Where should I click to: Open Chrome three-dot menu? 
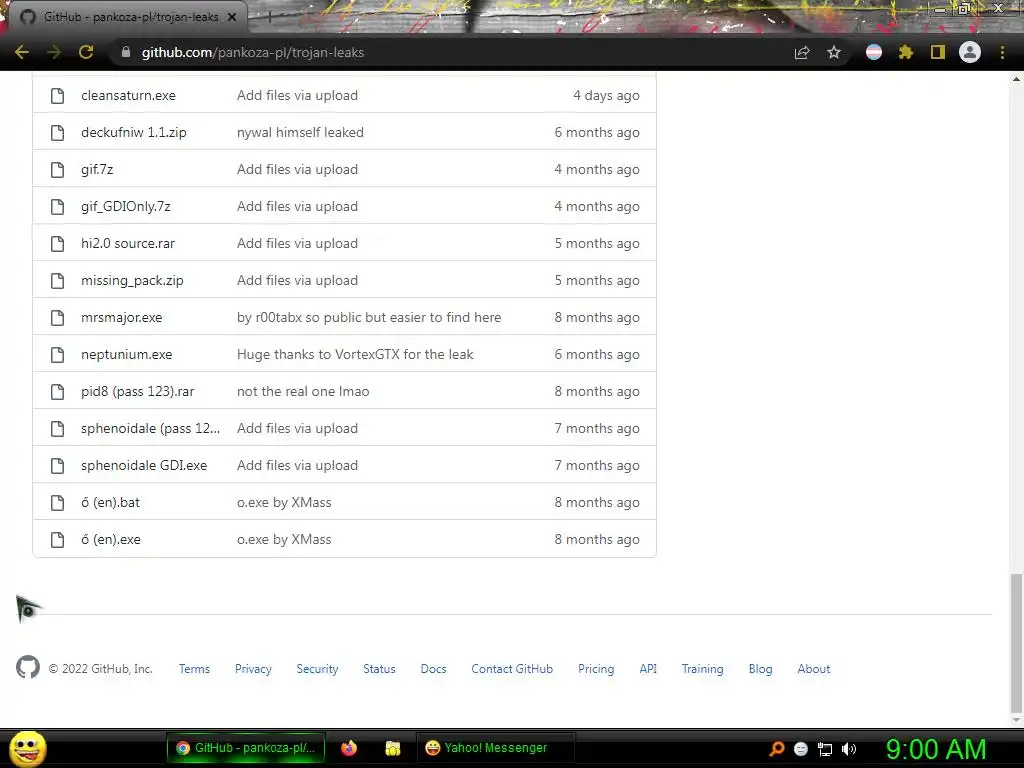1002,52
